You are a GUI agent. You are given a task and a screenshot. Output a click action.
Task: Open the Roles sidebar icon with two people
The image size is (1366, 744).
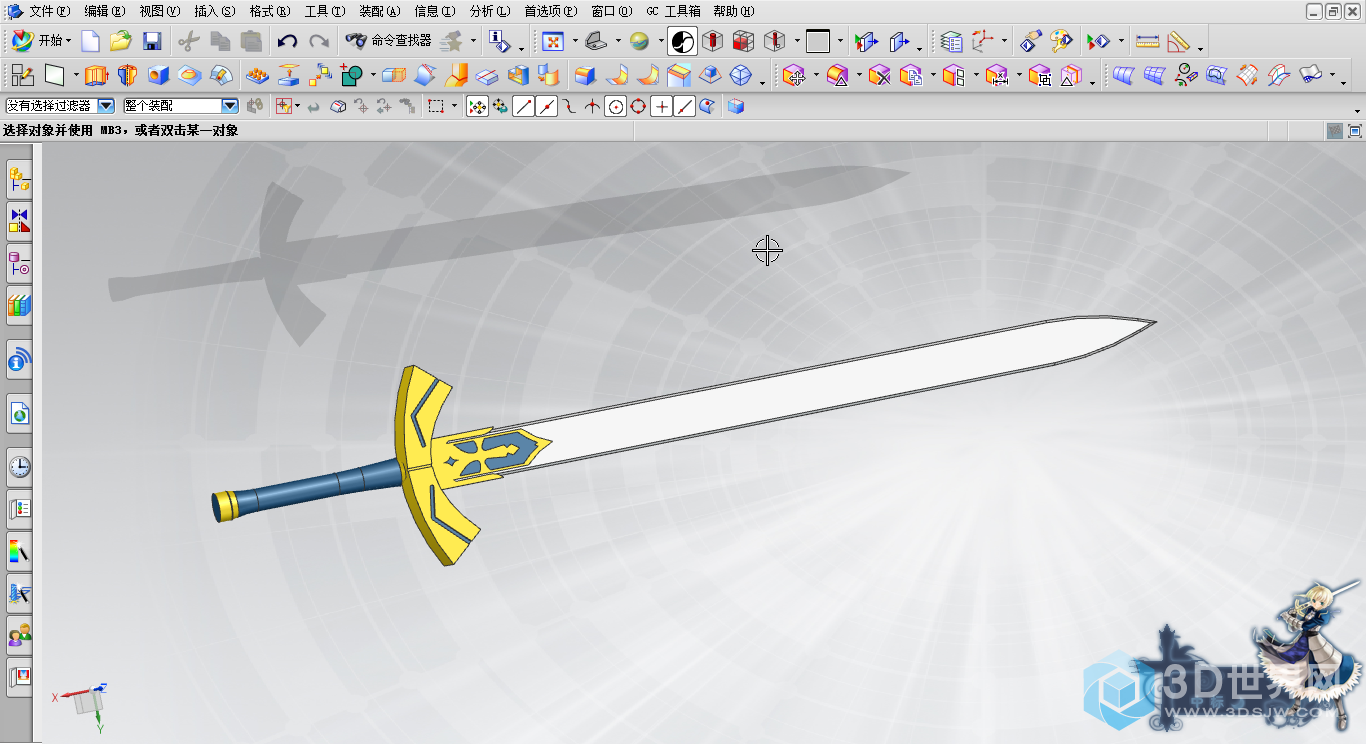(20, 635)
